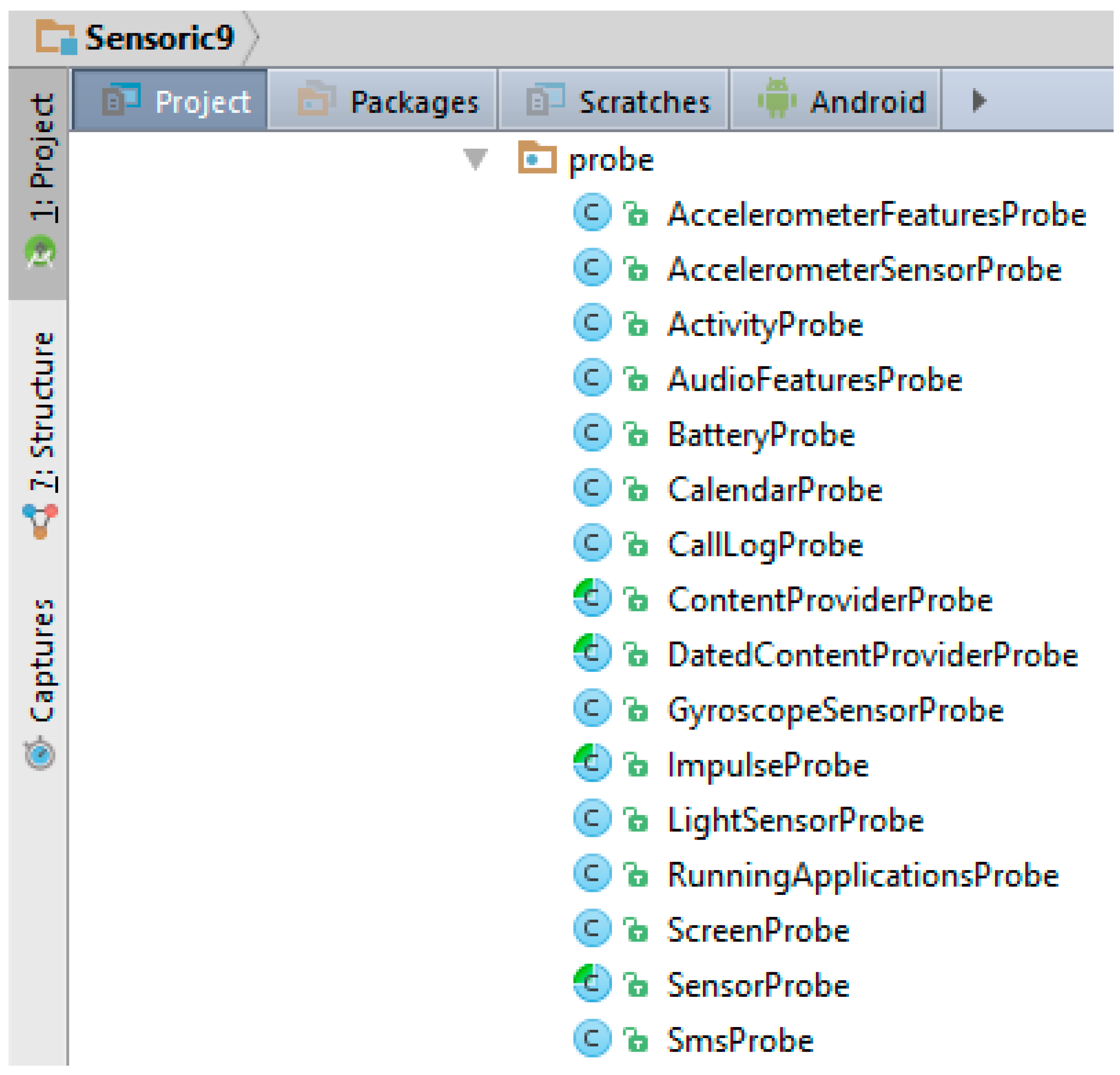Click green lock icon beside SmsProbe
This screenshot has width=1120, height=1075.
pos(635,1040)
